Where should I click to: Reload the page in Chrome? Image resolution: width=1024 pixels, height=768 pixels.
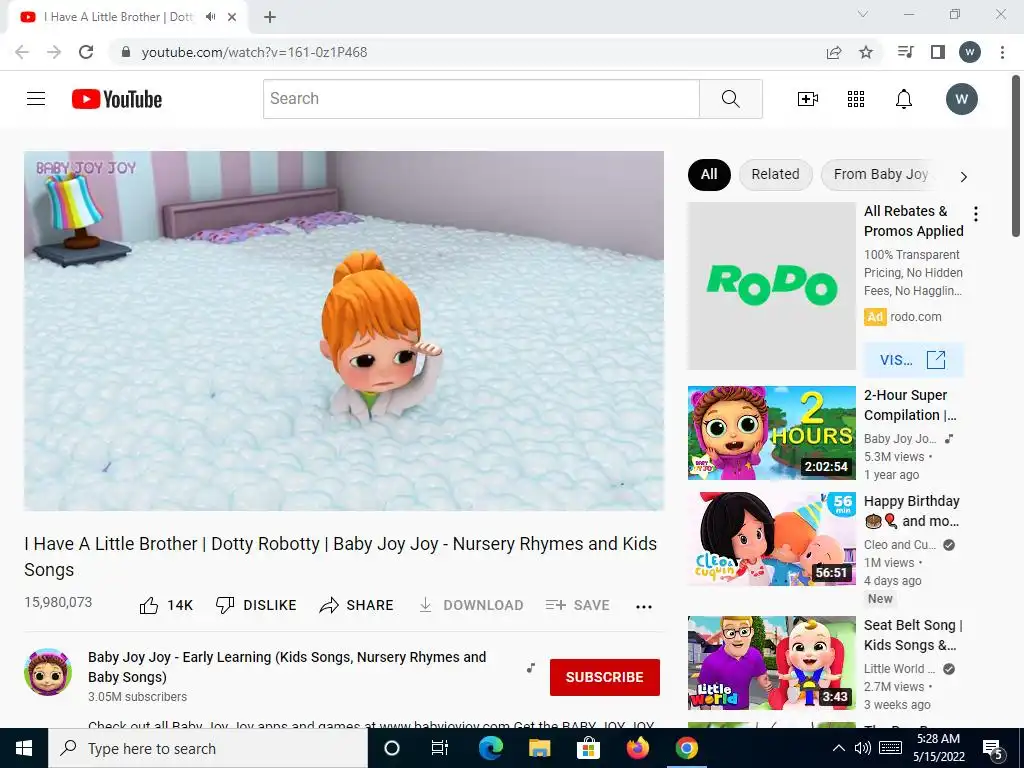pos(86,52)
